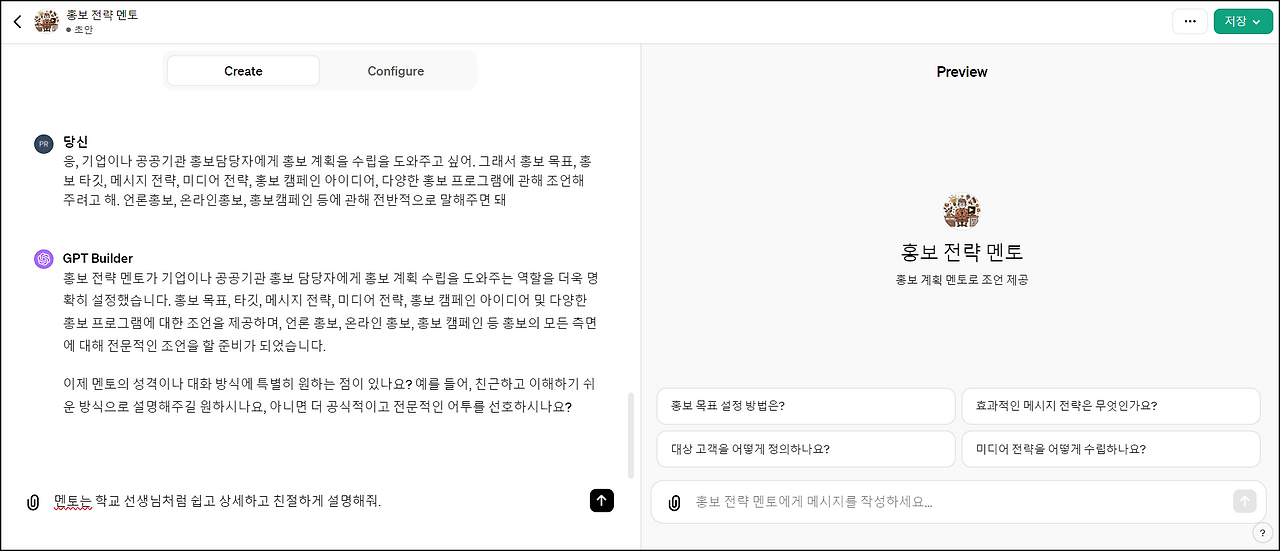Image resolution: width=1280 pixels, height=551 pixels.
Task: Click the '홍보 계획 멘토로 조언 제공' description
Action: tap(962, 280)
